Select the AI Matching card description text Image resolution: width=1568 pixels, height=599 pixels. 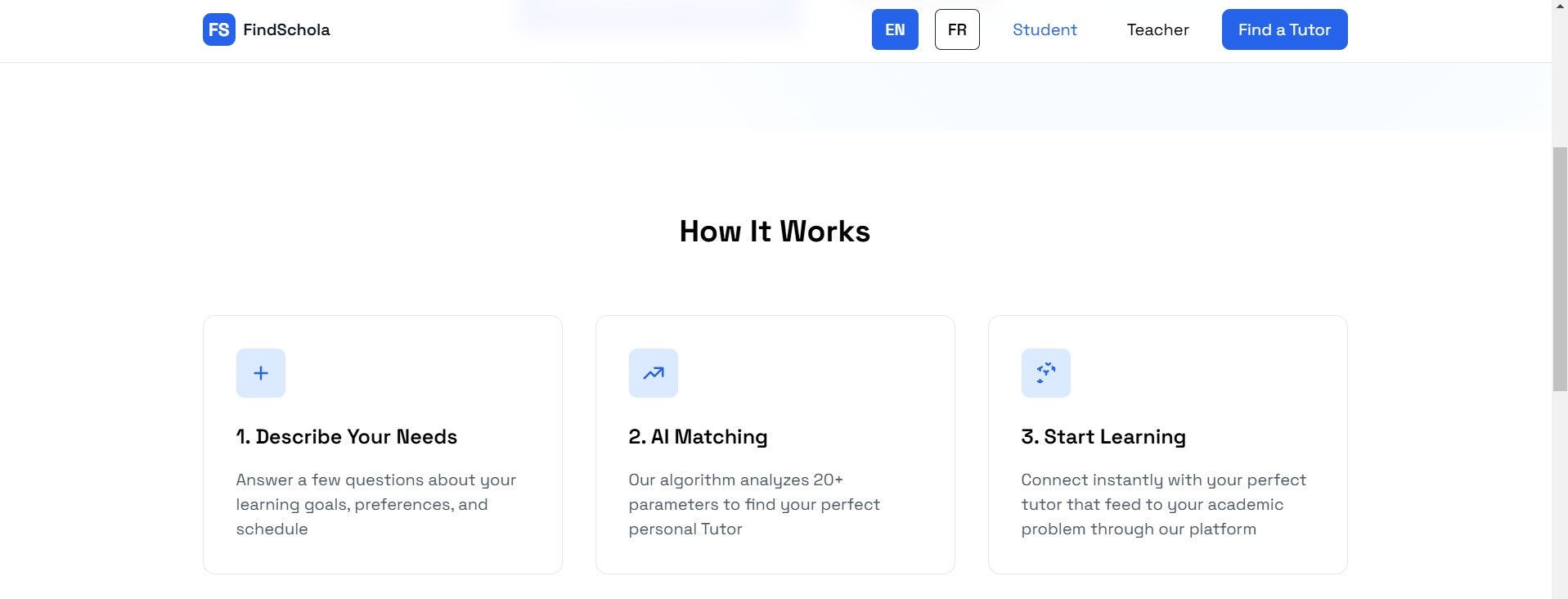click(x=753, y=504)
